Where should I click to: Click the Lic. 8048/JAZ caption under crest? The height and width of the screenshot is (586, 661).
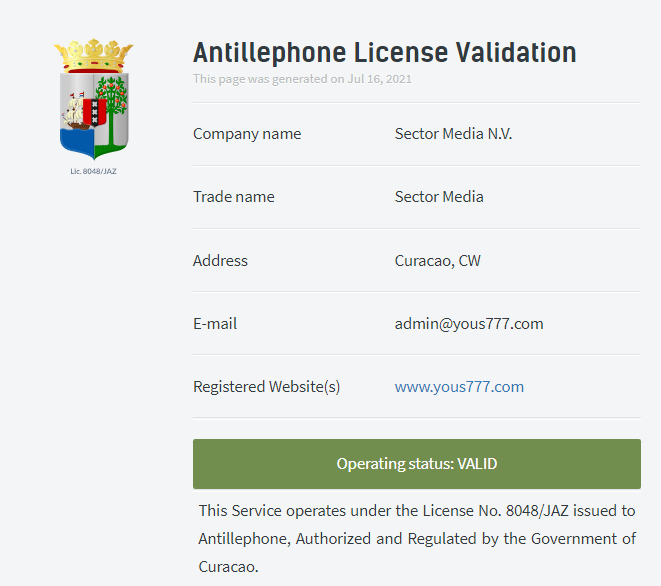tap(93, 171)
